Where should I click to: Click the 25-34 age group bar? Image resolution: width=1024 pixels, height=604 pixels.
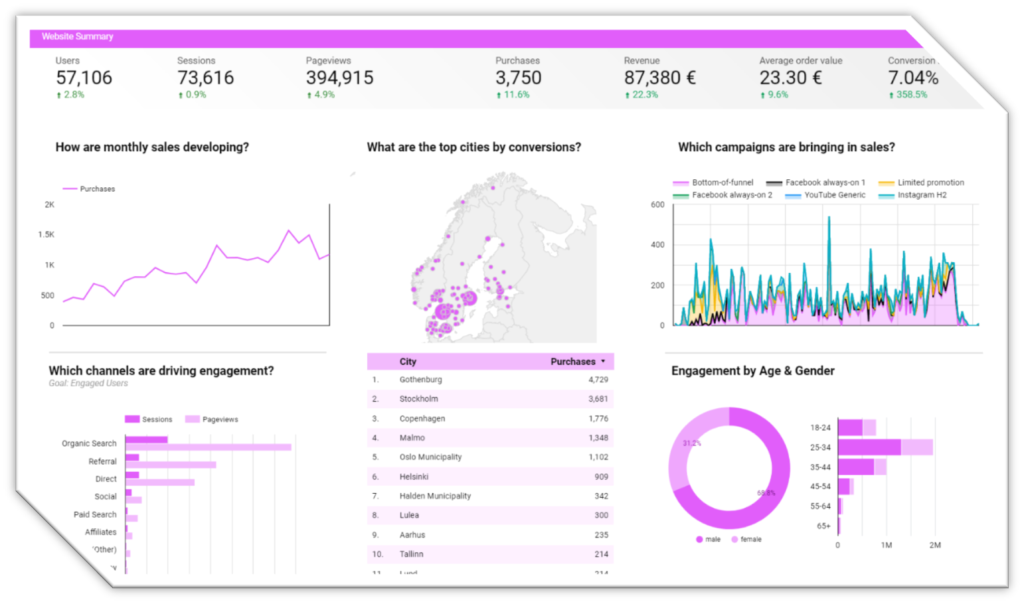[886, 447]
